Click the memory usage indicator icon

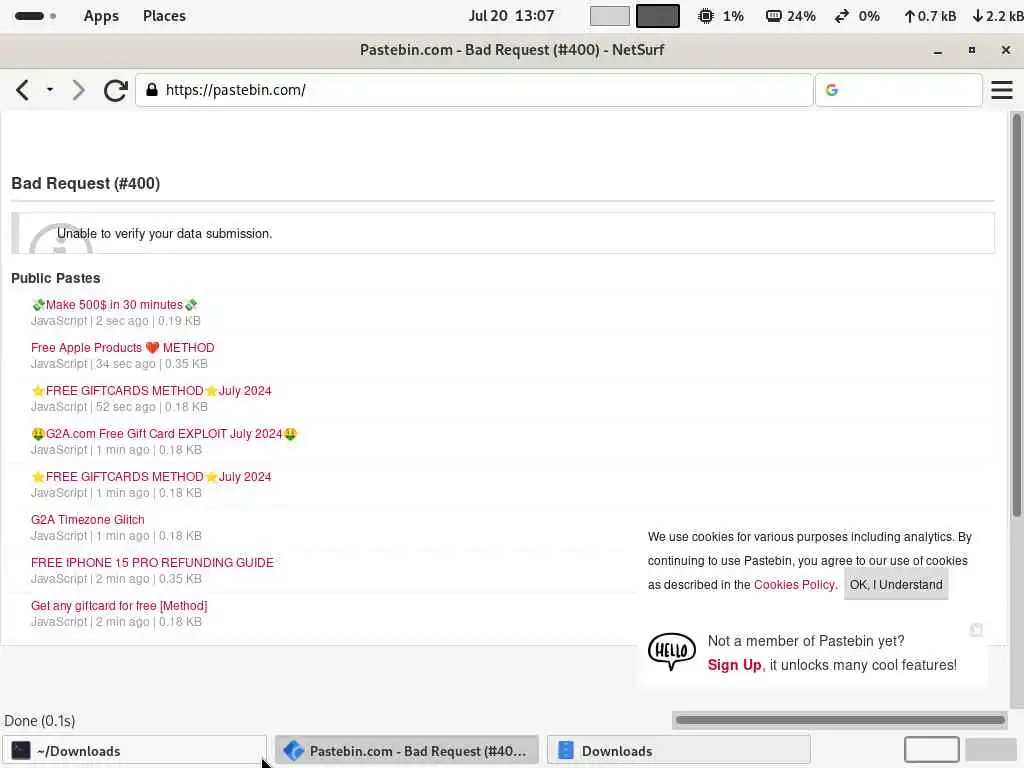[773, 16]
